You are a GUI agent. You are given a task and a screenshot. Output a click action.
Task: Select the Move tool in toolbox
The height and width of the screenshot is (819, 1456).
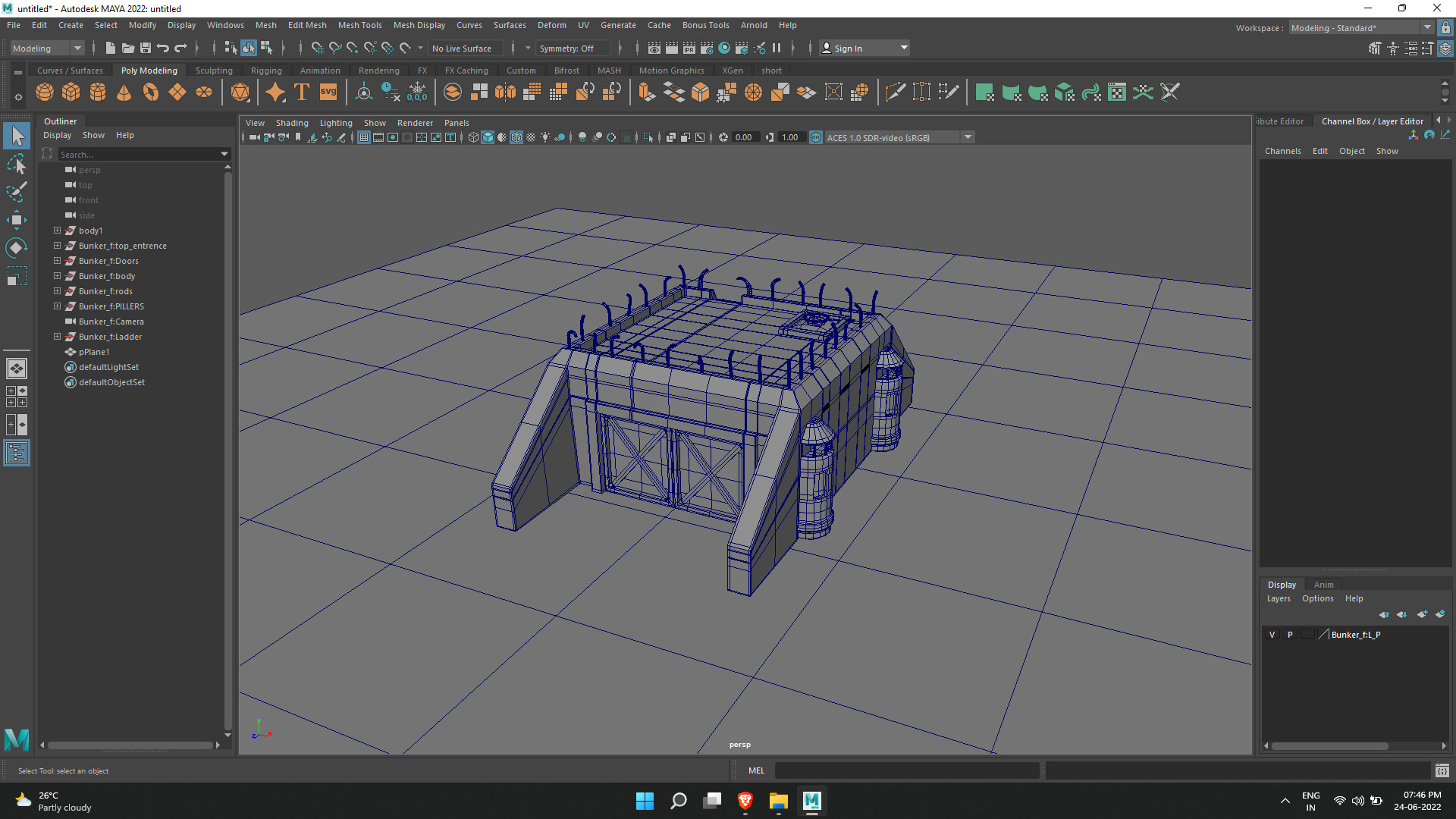pos(16,221)
